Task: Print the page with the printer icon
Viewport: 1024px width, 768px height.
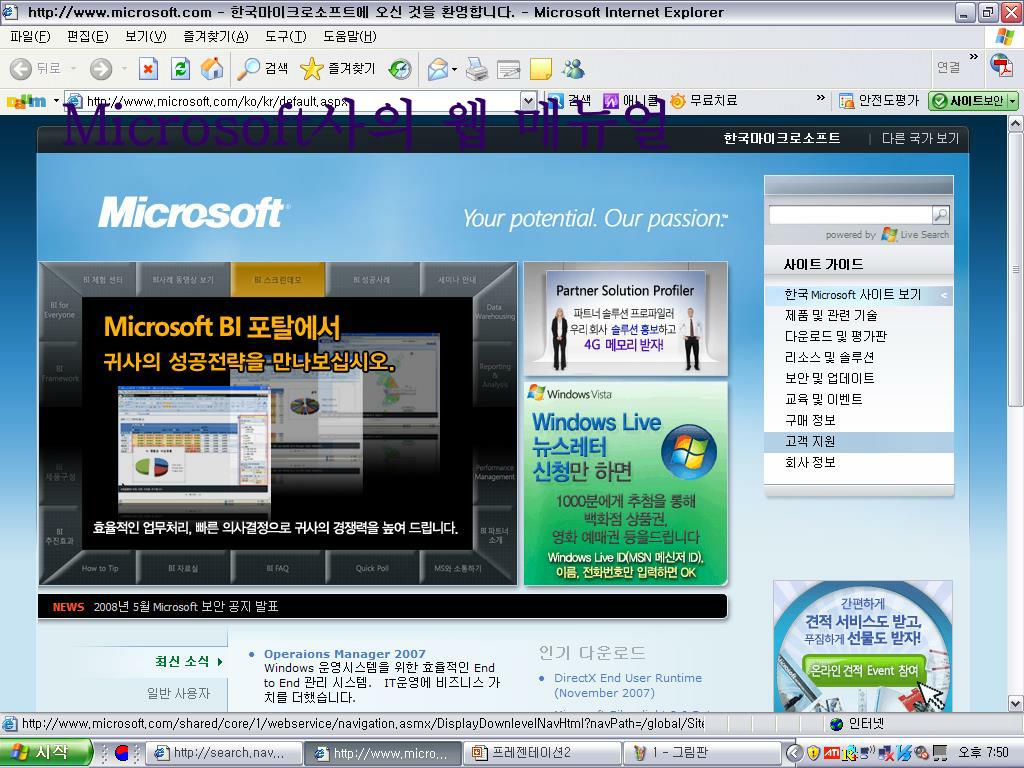Action: (x=477, y=69)
